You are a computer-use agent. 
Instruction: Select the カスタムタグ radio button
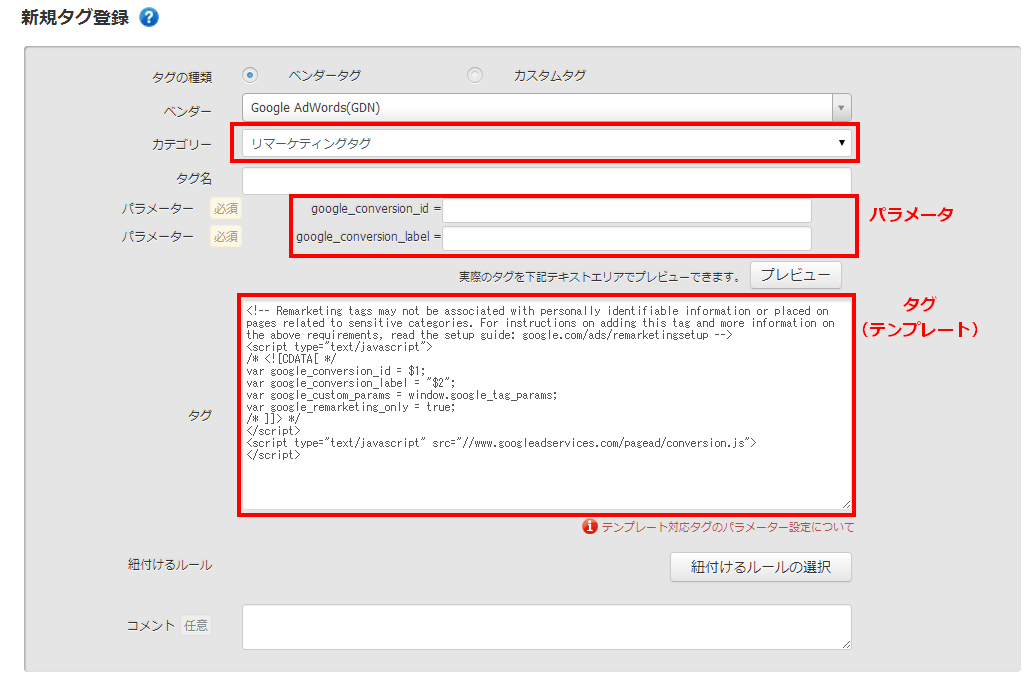coord(475,75)
